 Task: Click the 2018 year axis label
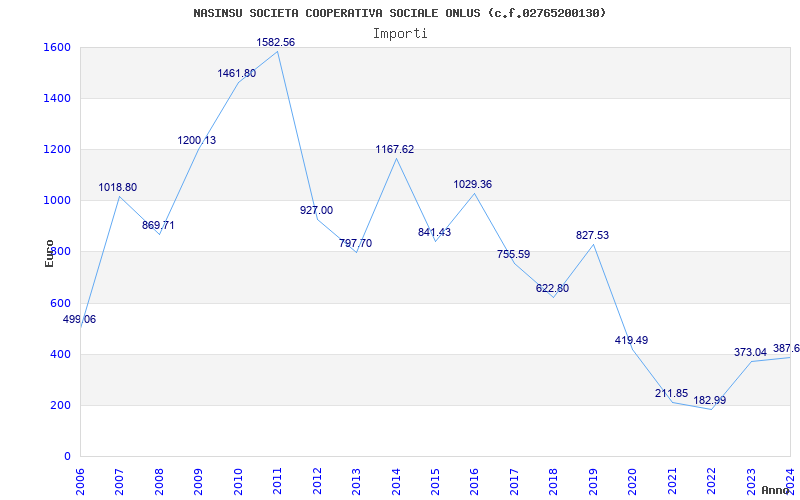point(554,481)
